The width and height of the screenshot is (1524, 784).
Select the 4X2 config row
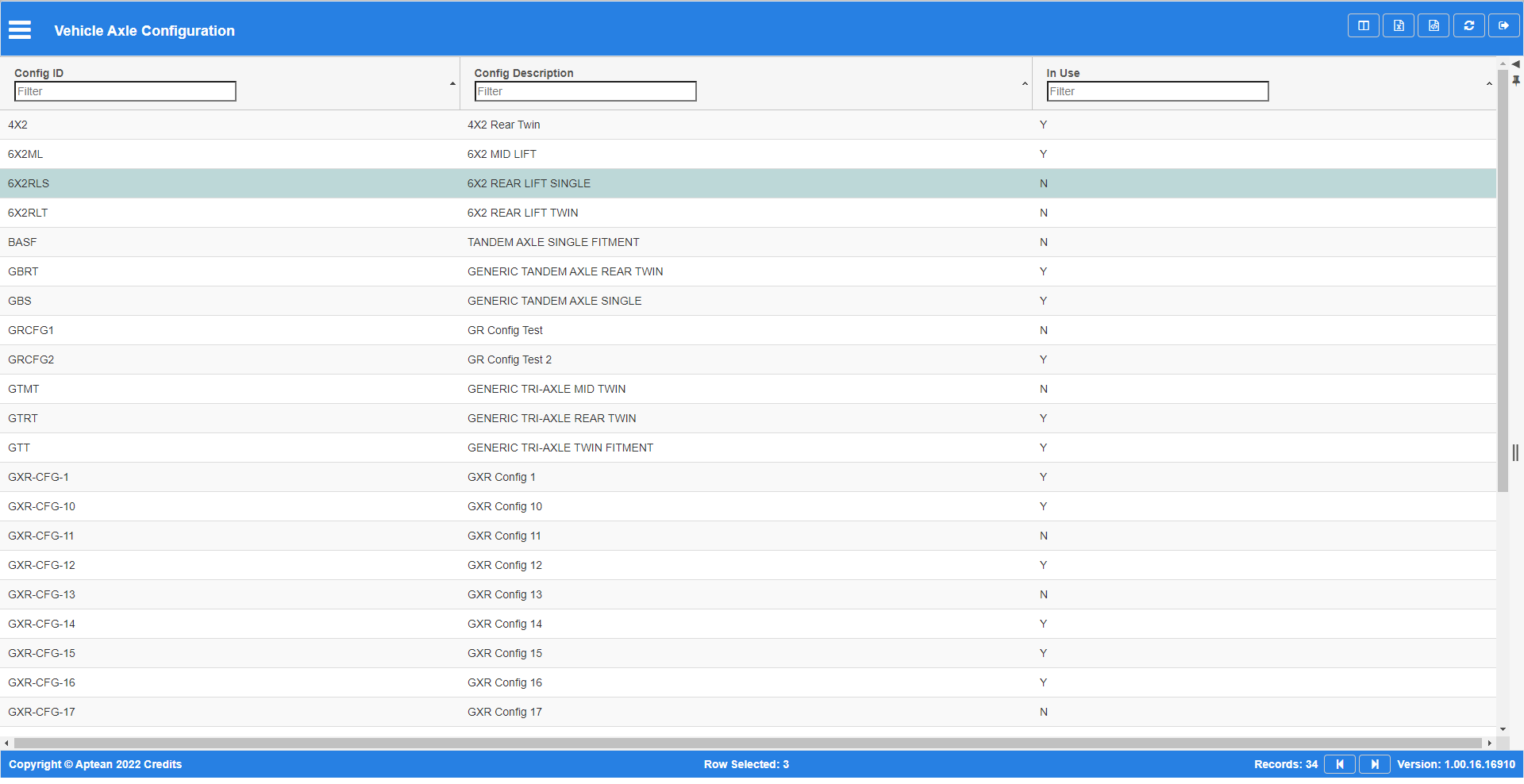tap(748, 125)
